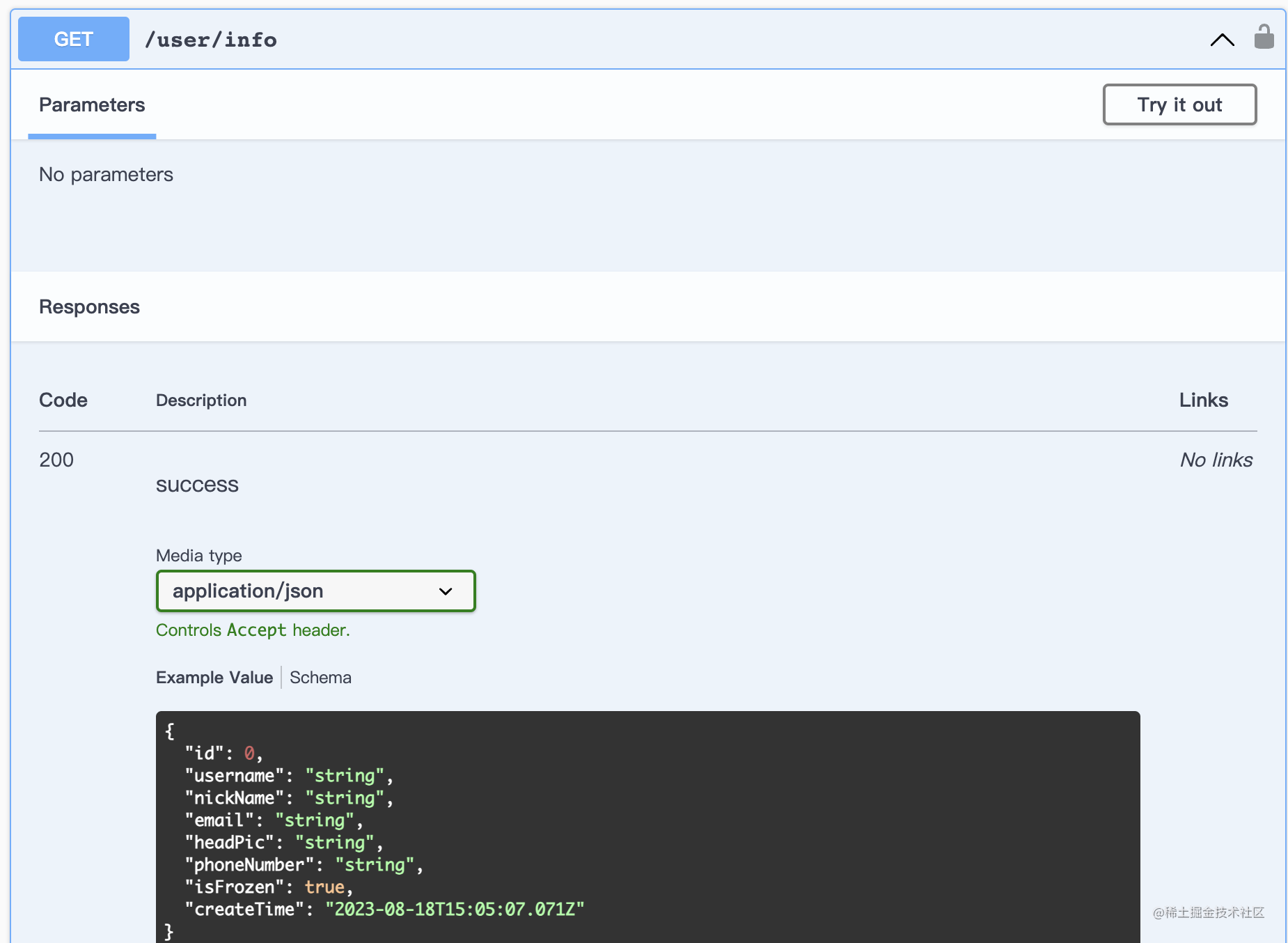This screenshot has width=1288, height=943.
Task: Click the No parameters text
Action: 106,175
